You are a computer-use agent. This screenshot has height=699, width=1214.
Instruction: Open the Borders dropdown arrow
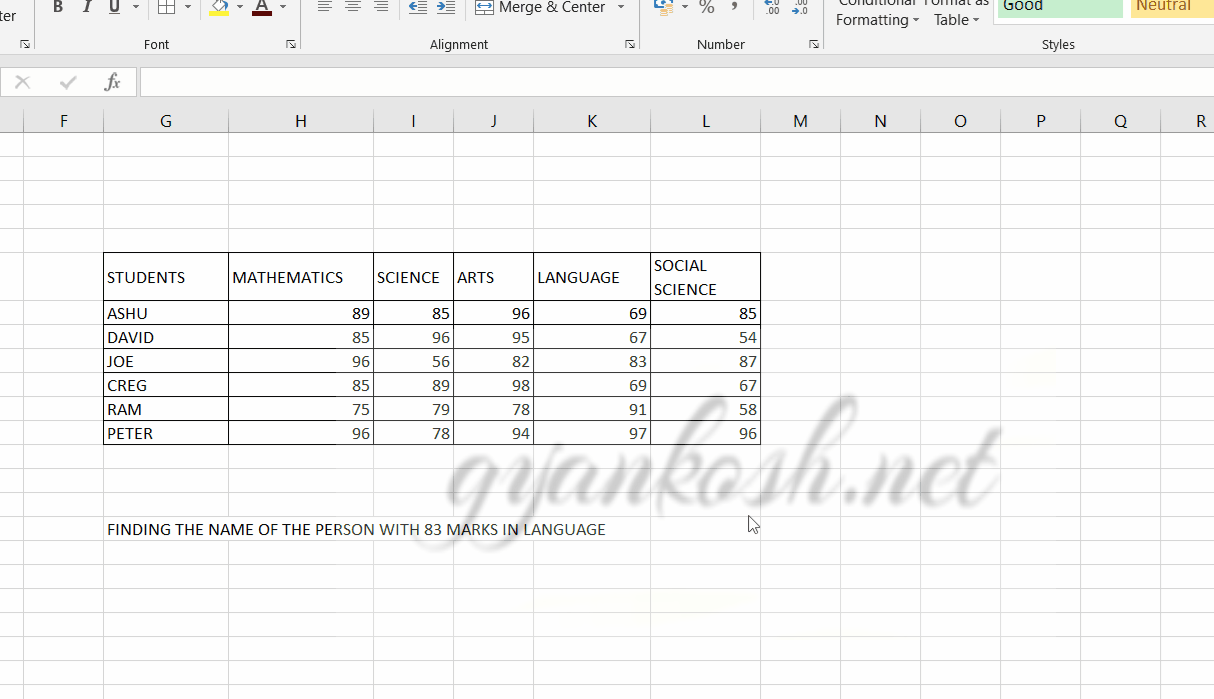point(188,7)
